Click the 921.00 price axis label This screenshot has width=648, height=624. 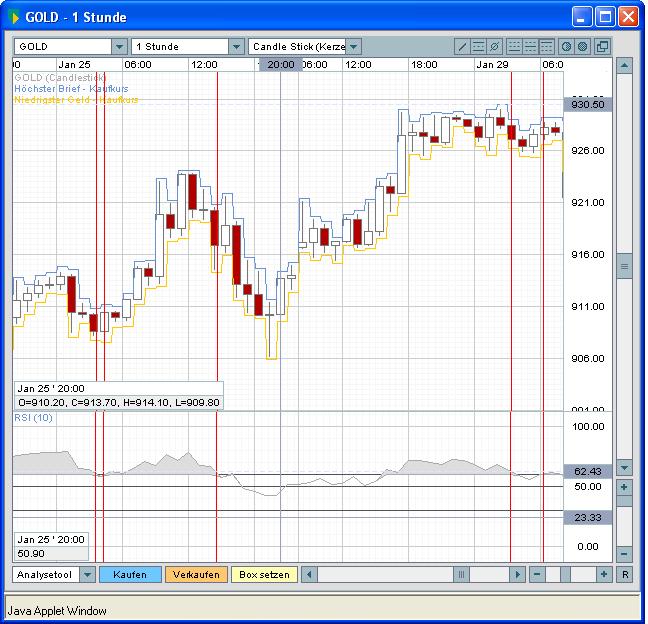tap(588, 202)
